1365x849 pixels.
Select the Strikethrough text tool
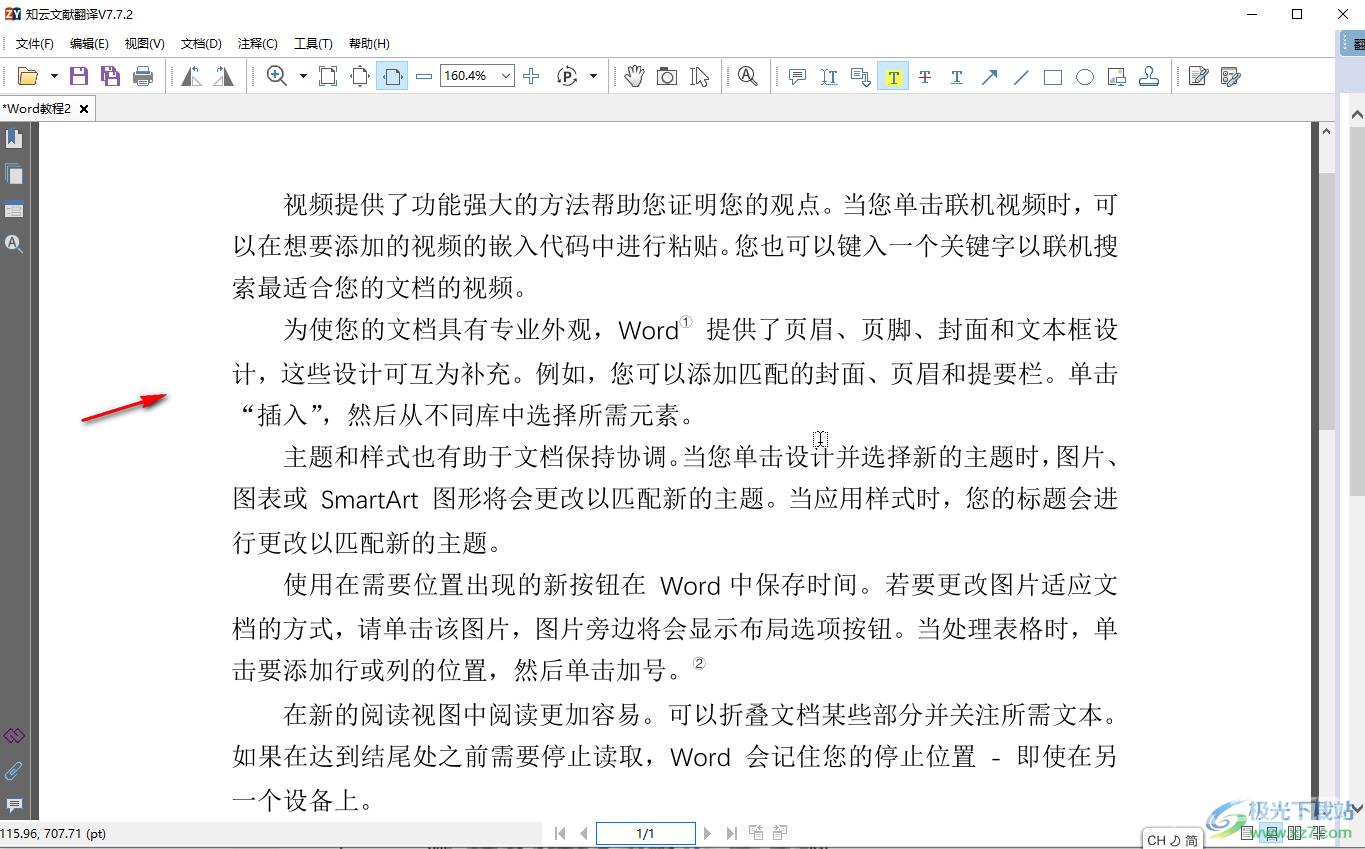tap(925, 76)
